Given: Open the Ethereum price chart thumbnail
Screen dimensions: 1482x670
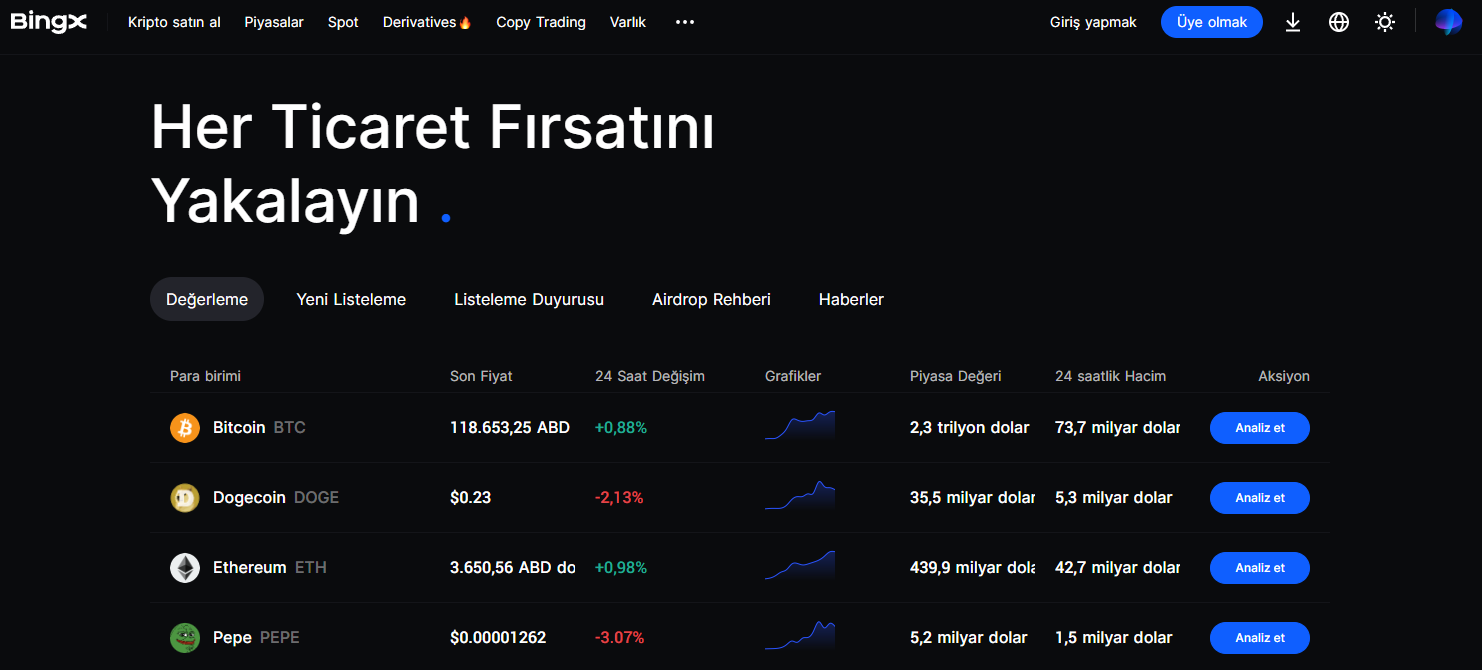Looking at the screenshot, I should (x=800, y=565).
